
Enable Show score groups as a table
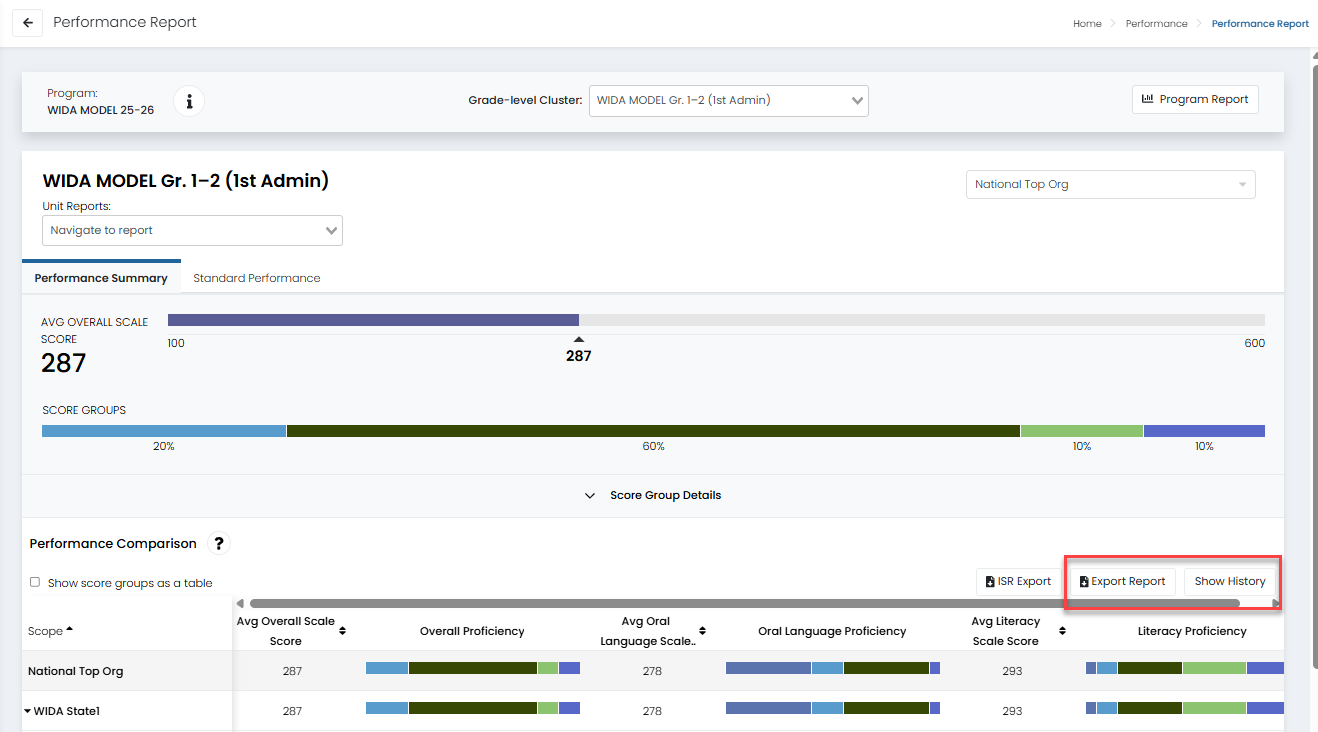[35, 583]
